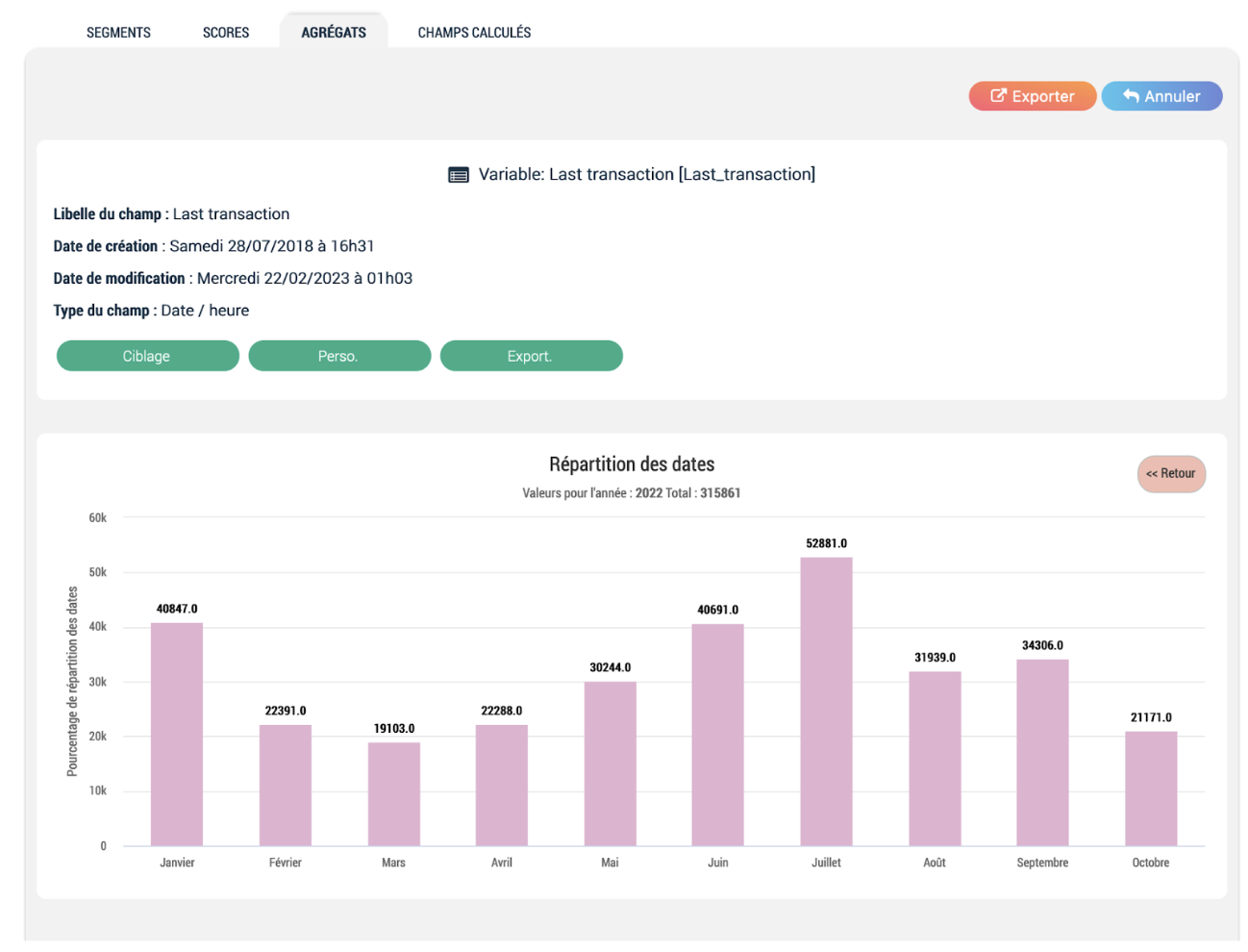Select the AGRÉGATS tab
Image resolution: width=1248 pixels, height=952 pixels.
[x=334, y=32]
